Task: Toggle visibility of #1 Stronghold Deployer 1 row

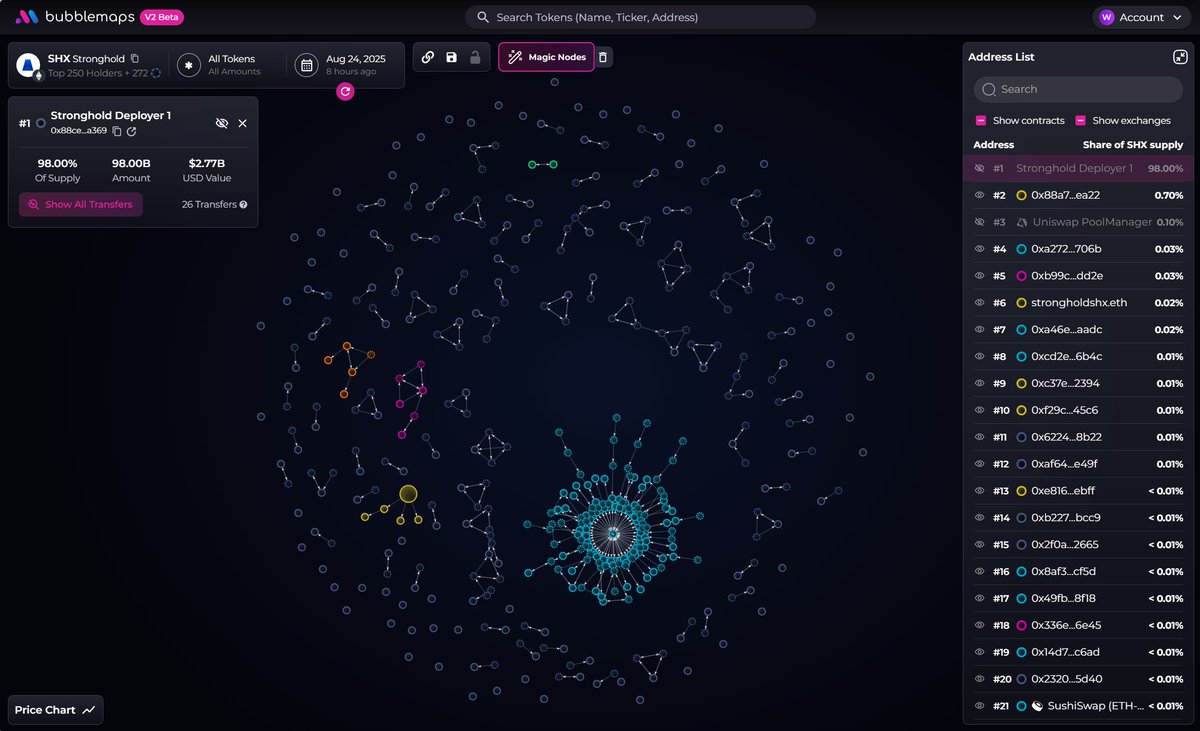Action: 980,169
